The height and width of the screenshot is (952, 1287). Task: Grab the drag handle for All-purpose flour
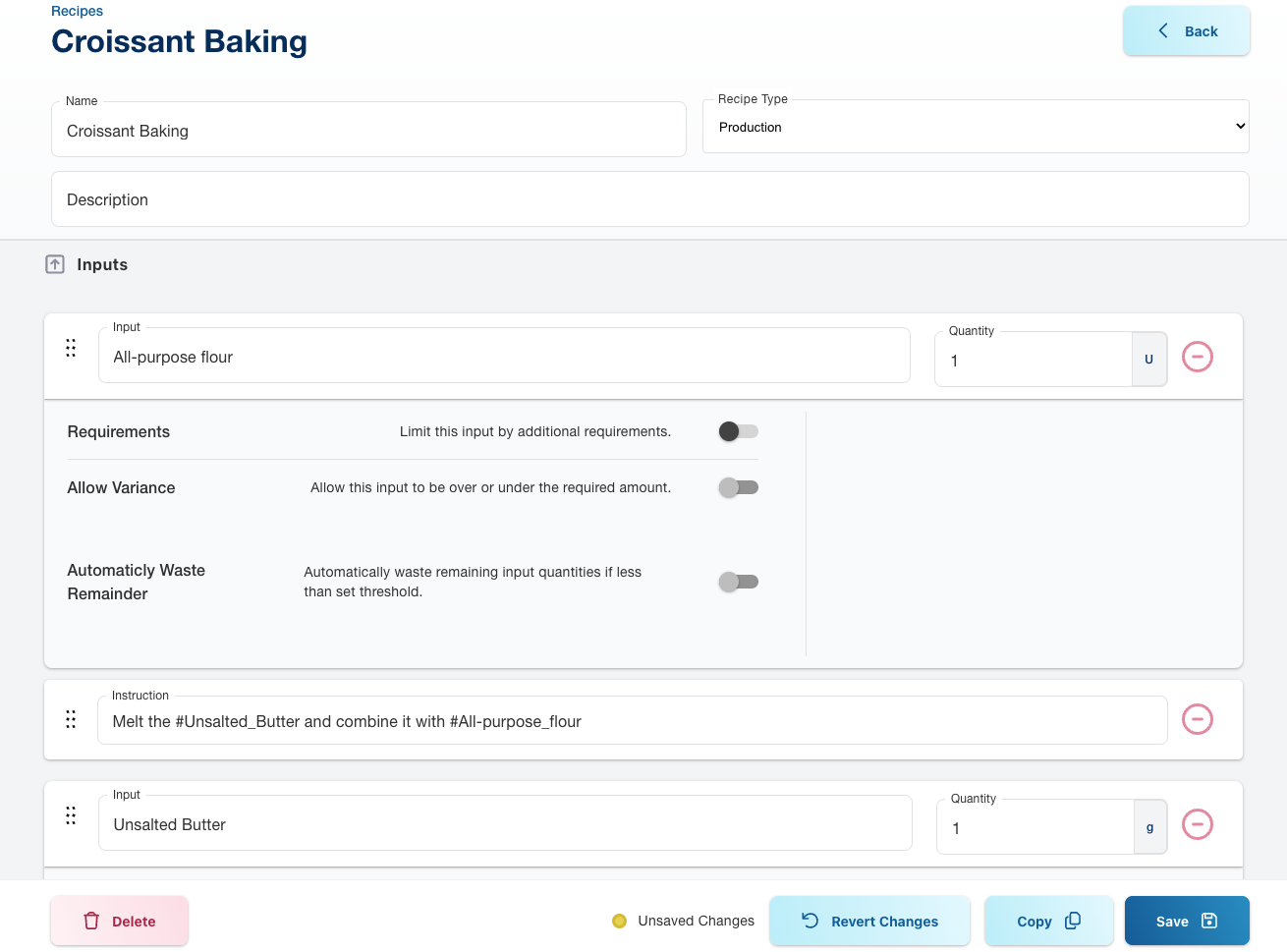pyautogui.click(x=71, y=348)
